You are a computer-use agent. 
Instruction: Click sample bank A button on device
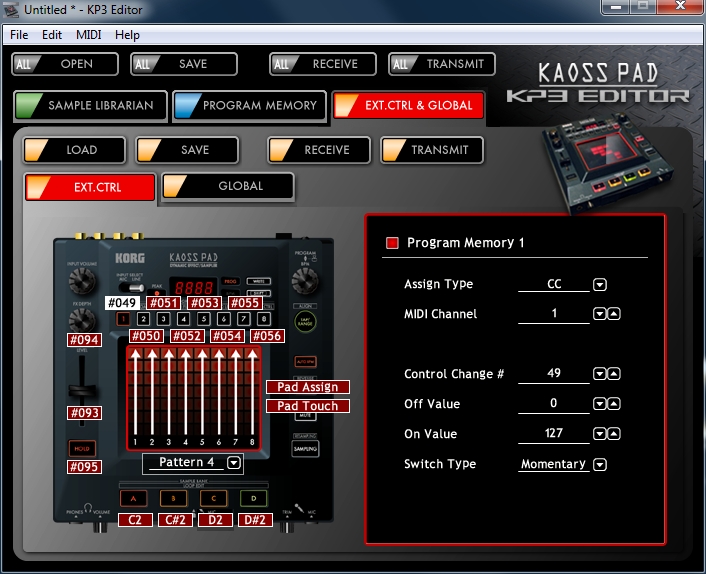133,498
